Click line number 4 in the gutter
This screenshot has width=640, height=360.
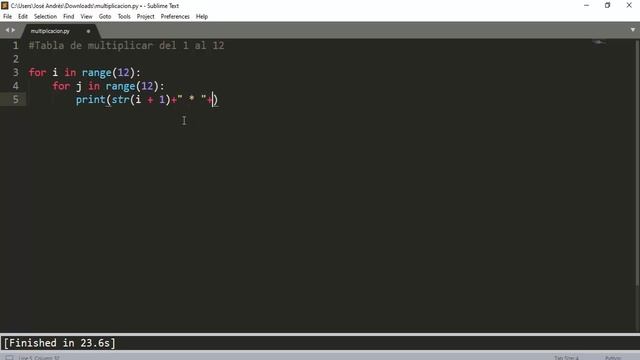tap(16, 86)
